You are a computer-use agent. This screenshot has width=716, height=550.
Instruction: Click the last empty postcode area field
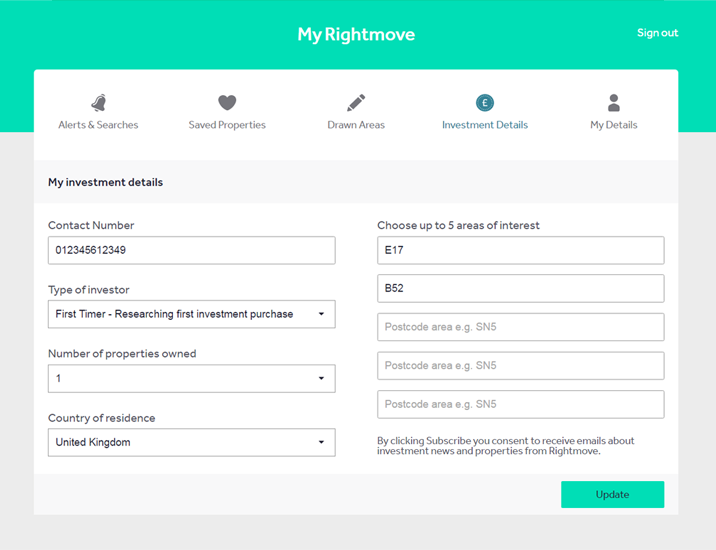(521, 404)
